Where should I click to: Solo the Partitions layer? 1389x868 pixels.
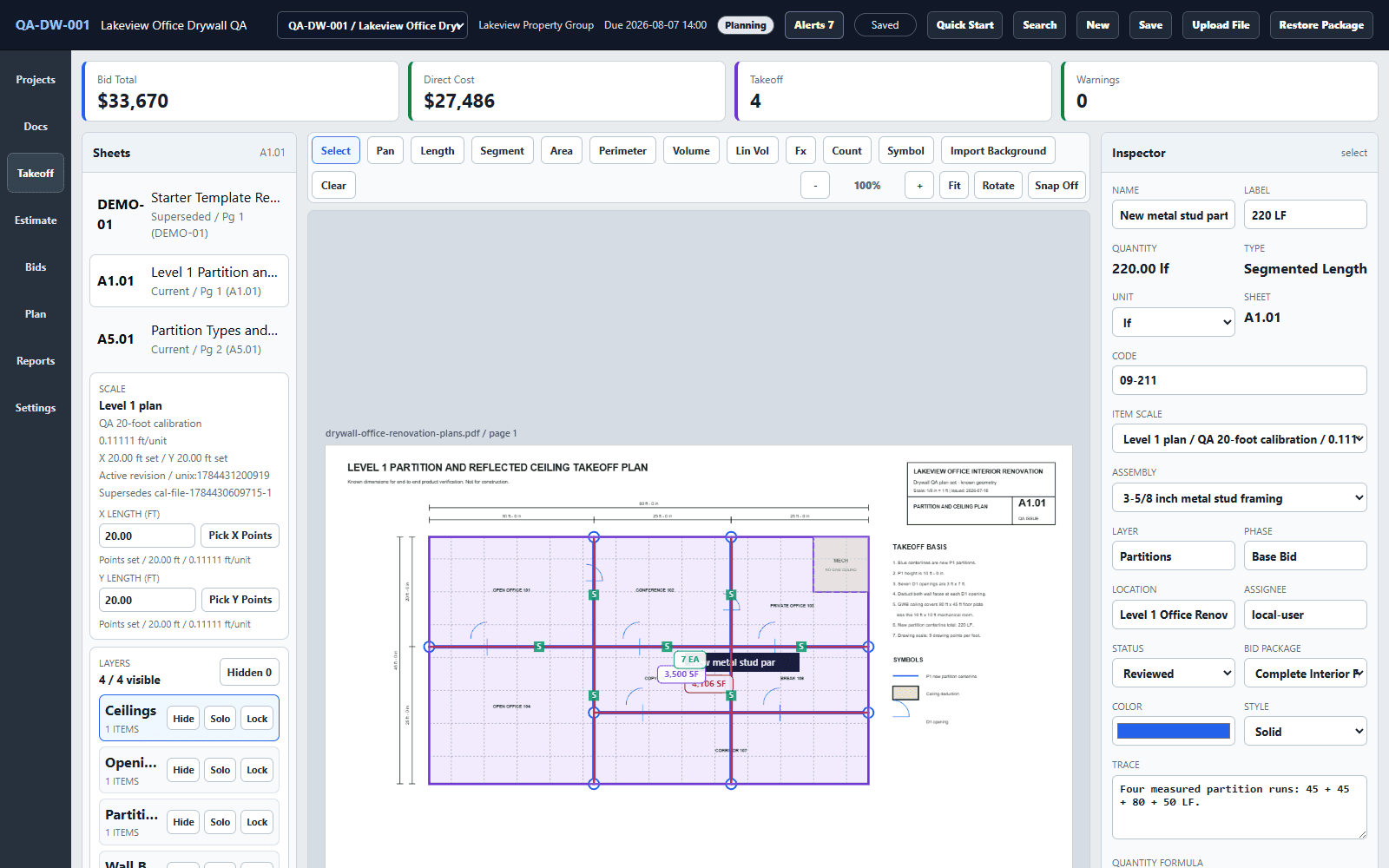click(221, 822)
